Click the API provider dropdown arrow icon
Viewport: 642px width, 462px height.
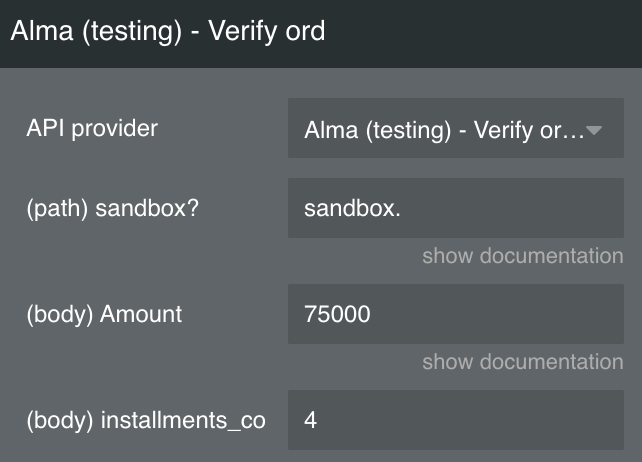click(x=594, y=130)
